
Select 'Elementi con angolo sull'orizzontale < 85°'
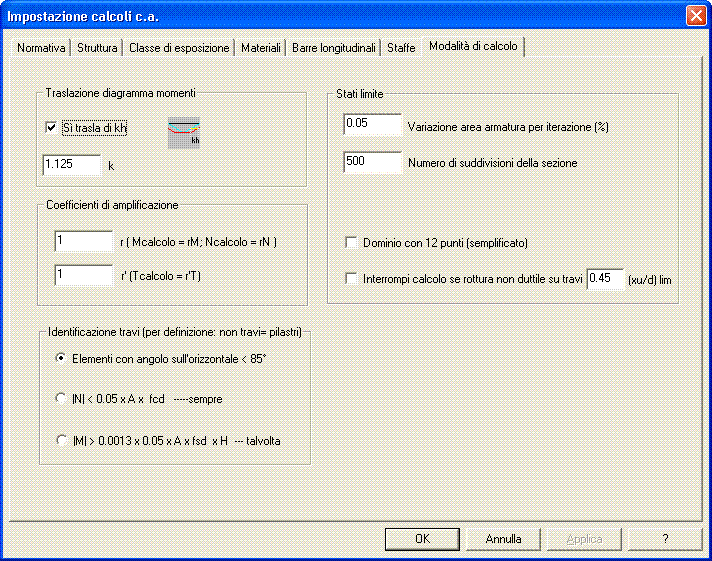coord(62,358)
